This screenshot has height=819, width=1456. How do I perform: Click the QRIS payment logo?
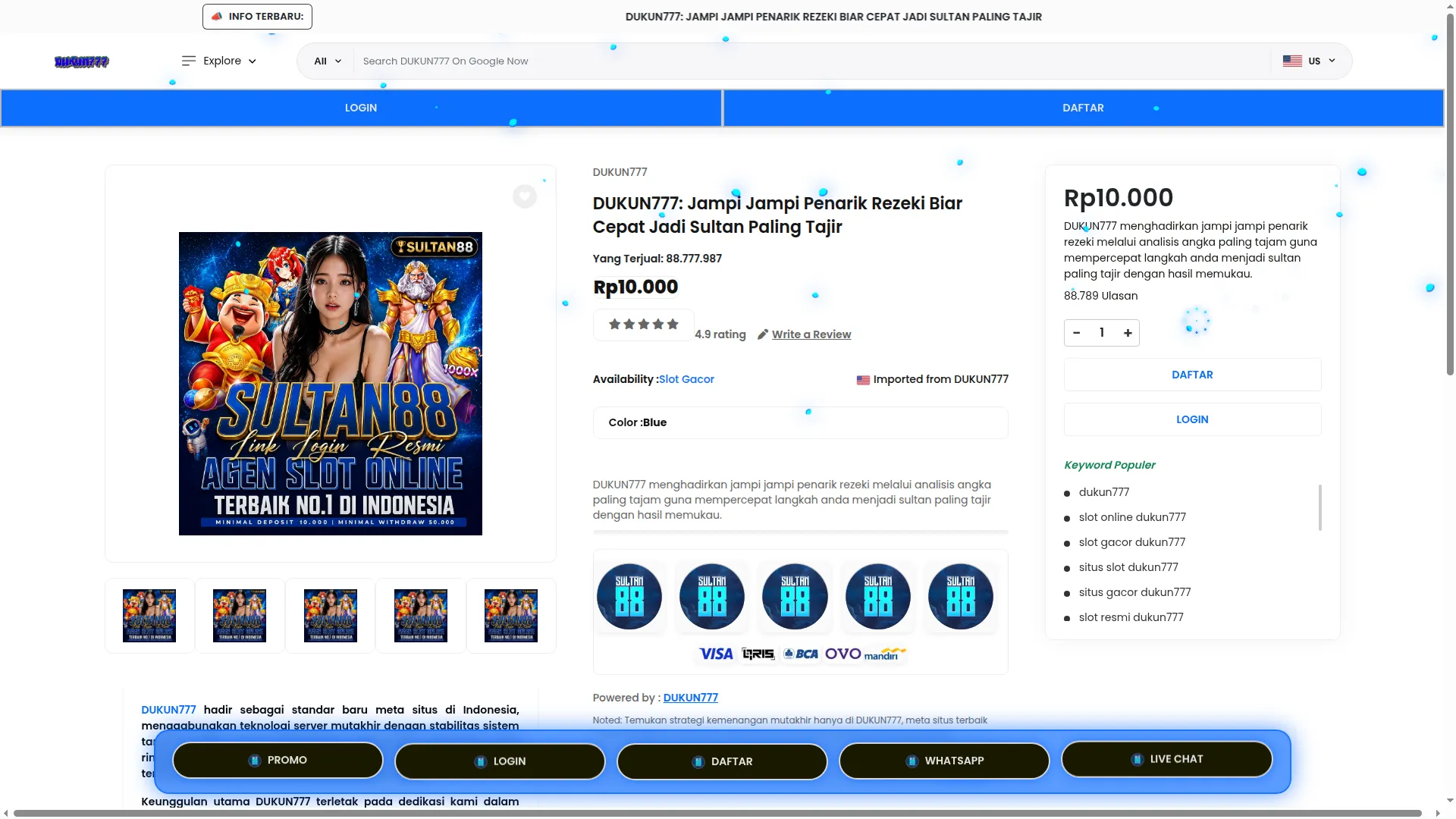758,654
